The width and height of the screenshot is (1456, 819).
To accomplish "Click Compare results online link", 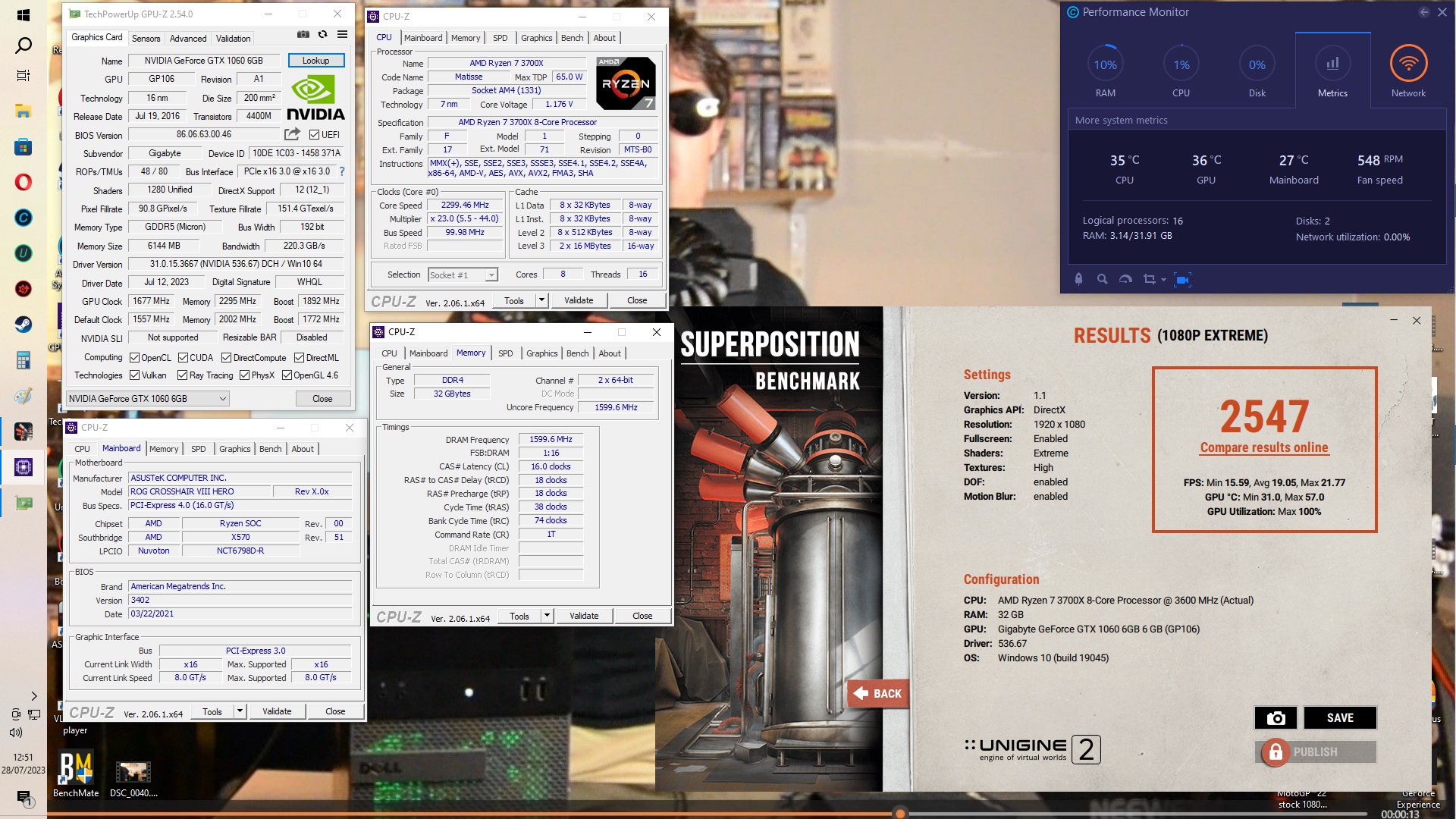I will coord(1264,447).
